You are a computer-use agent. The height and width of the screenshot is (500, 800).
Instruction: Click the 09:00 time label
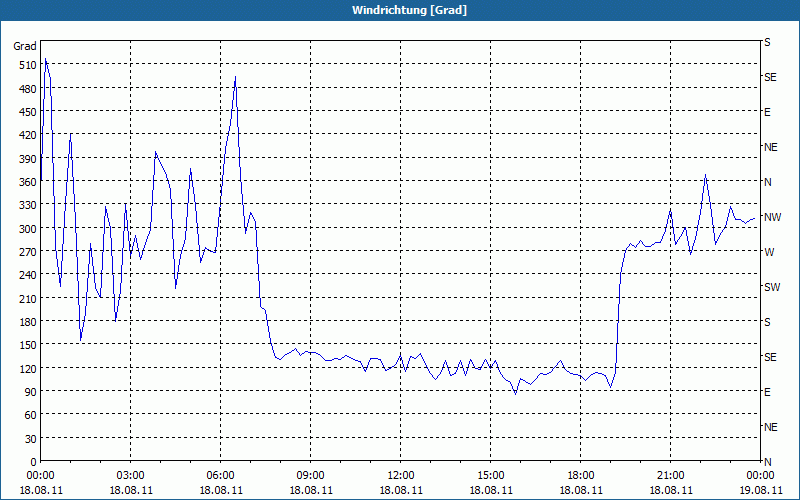pos(310,476)
